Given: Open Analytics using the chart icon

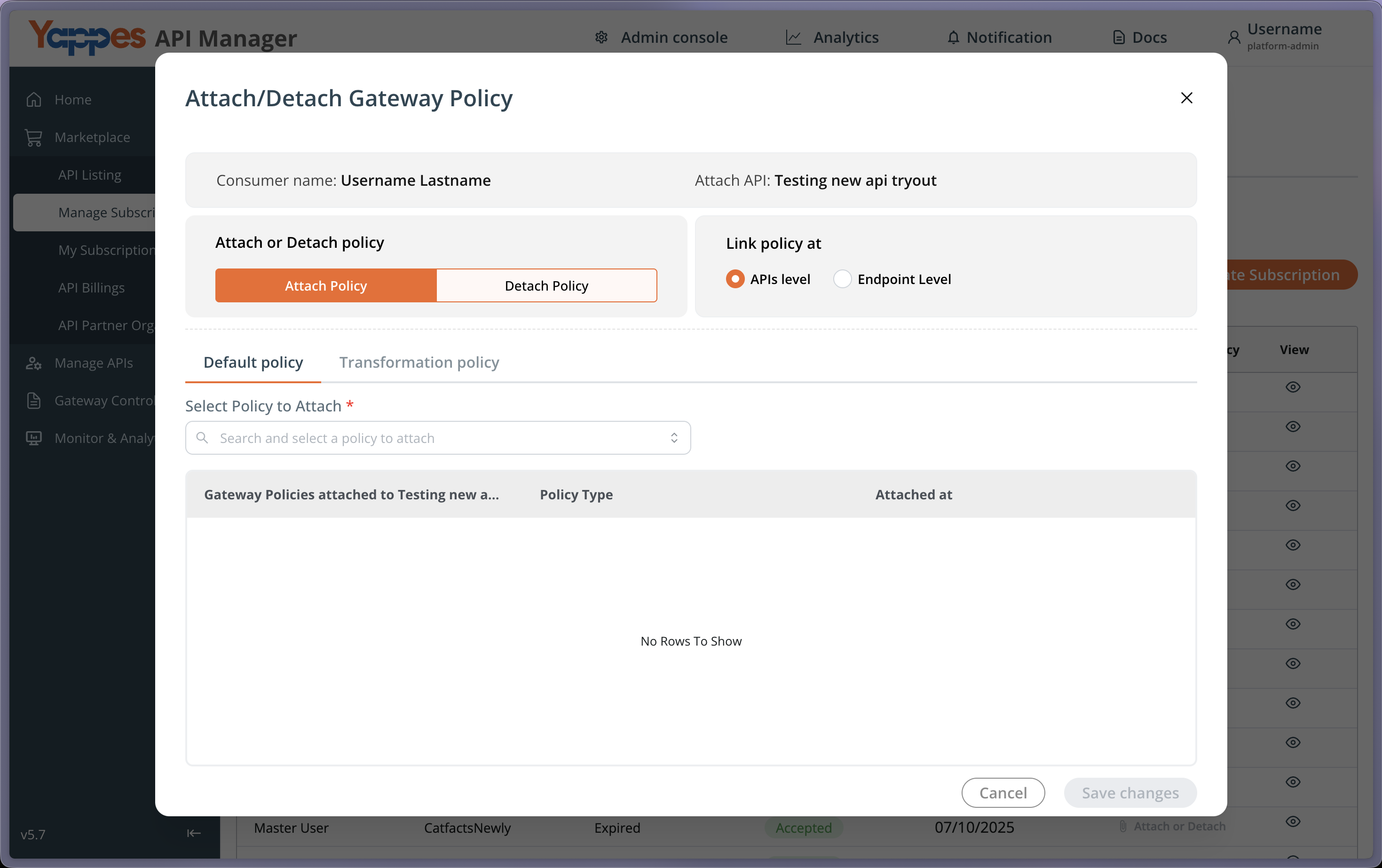Looking at the screenshot, I should coord(793,37).
